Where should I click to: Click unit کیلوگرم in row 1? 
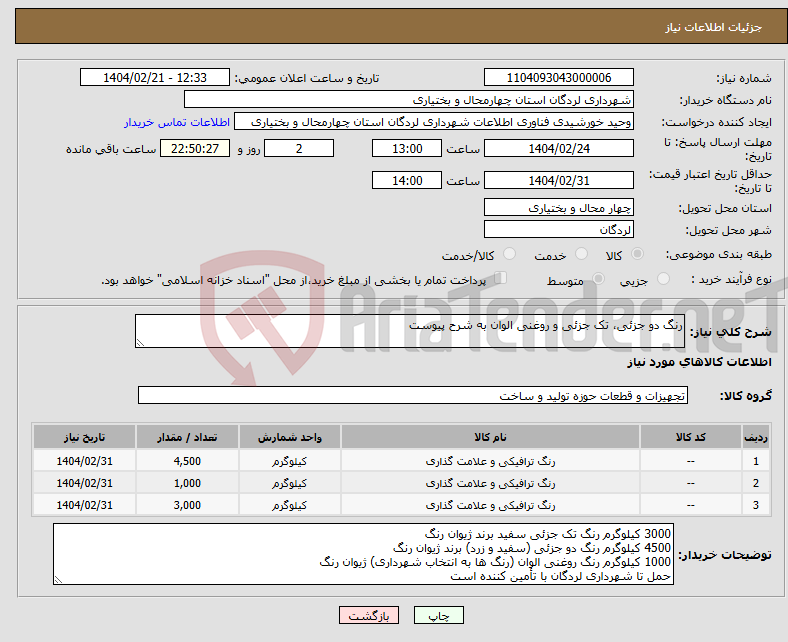pyautogui.click(x=289, y=461)
